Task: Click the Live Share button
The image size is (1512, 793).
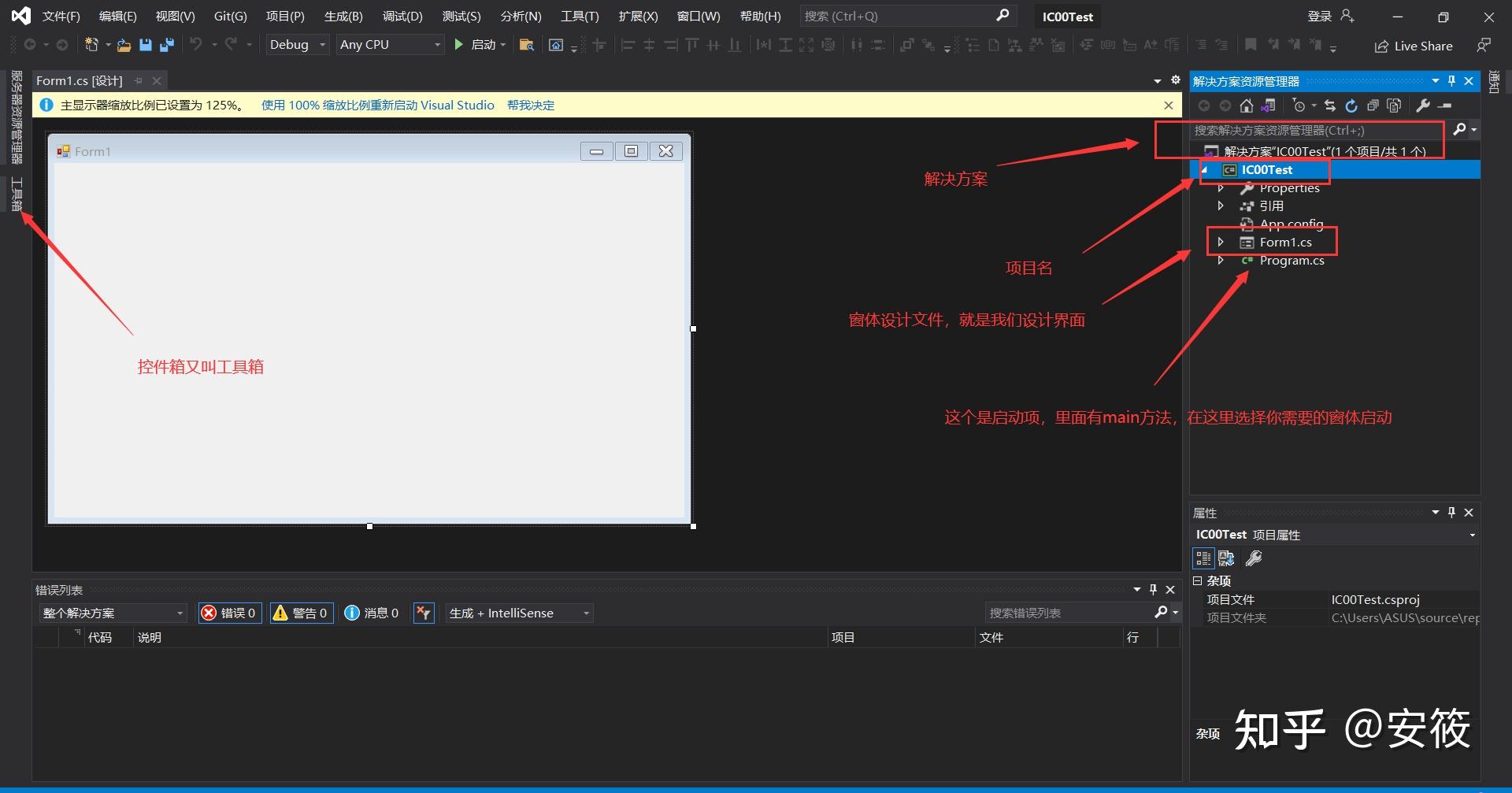Action: click(1414, 46)
